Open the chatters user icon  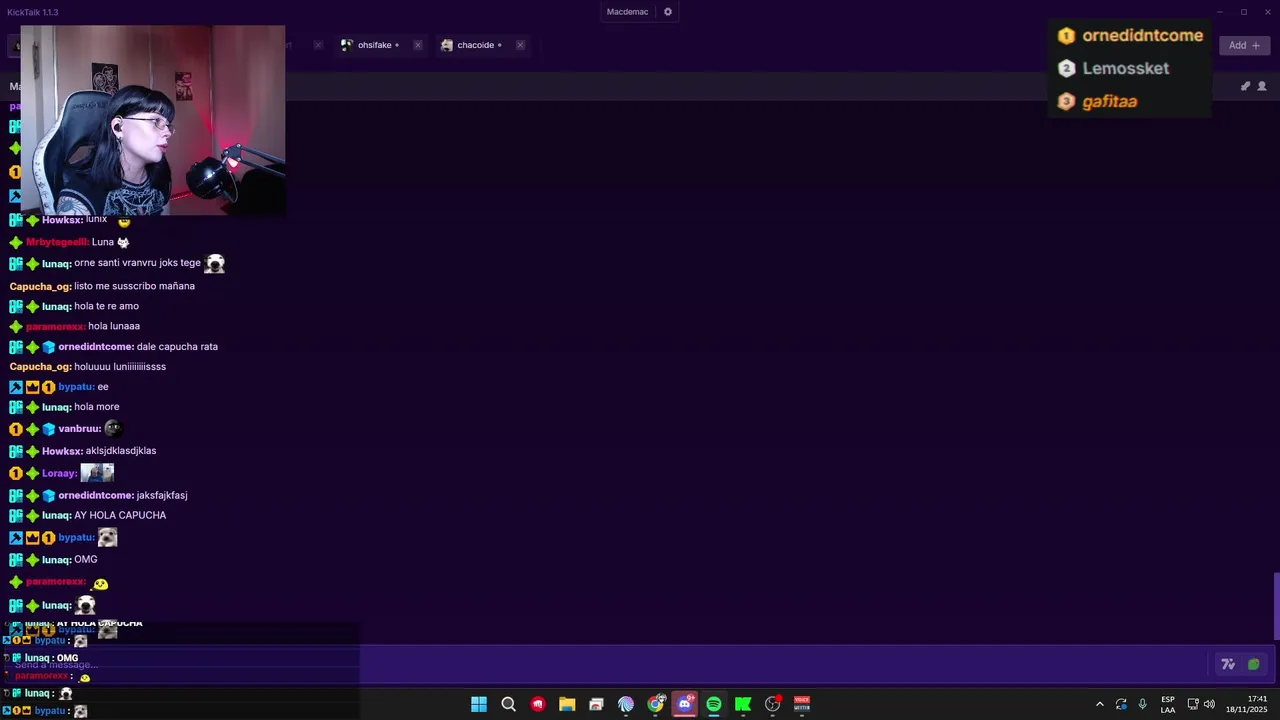click(1262, 86)
